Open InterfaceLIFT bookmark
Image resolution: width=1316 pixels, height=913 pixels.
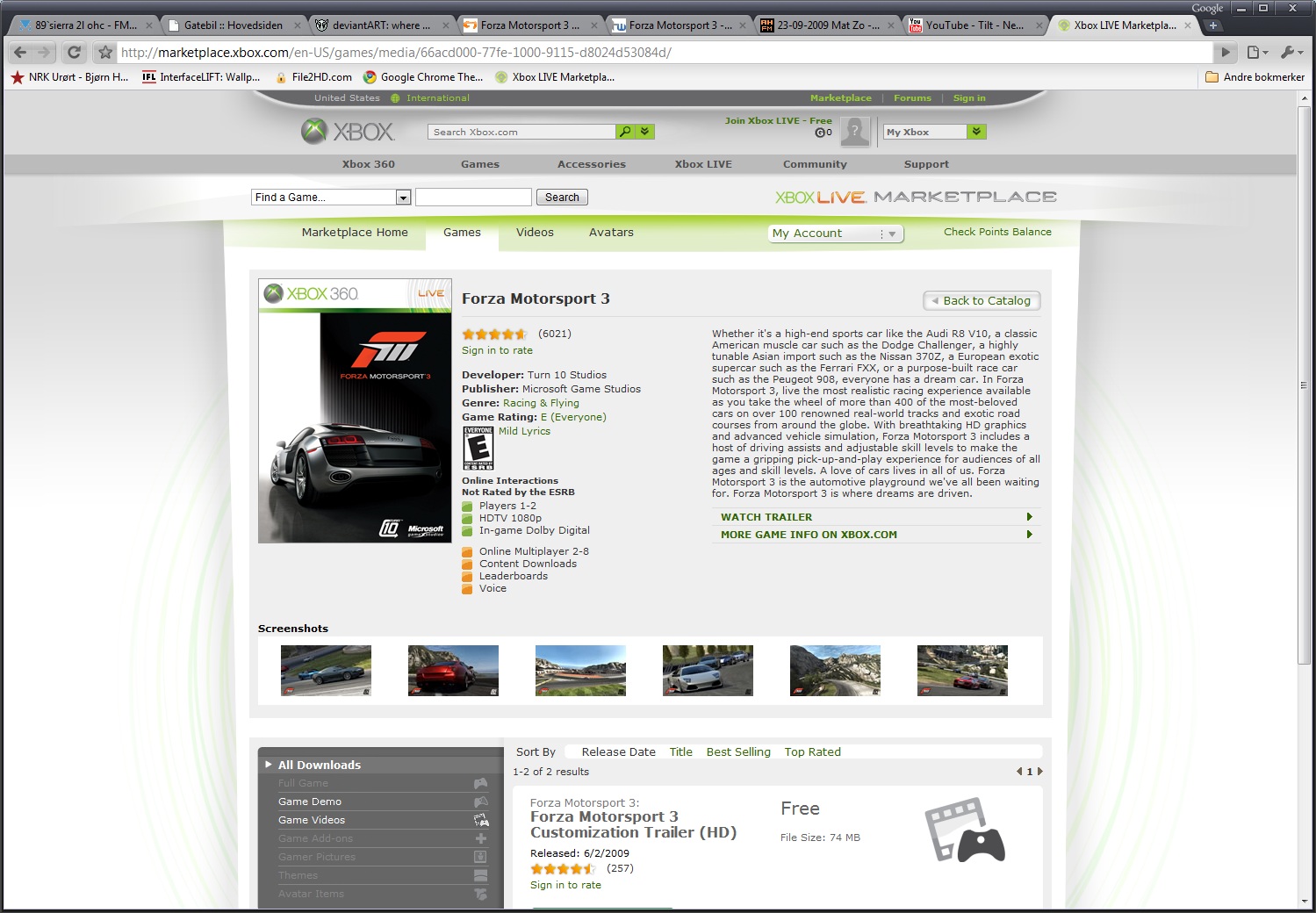[201, 77]
